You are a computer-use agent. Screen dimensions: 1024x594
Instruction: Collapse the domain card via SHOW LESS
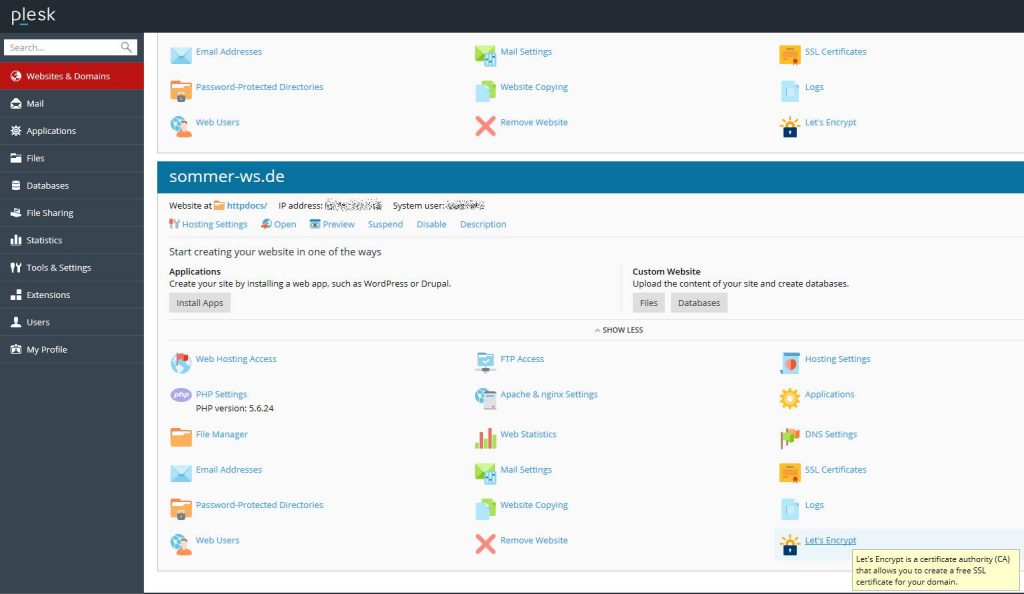[x=618, y=329]
